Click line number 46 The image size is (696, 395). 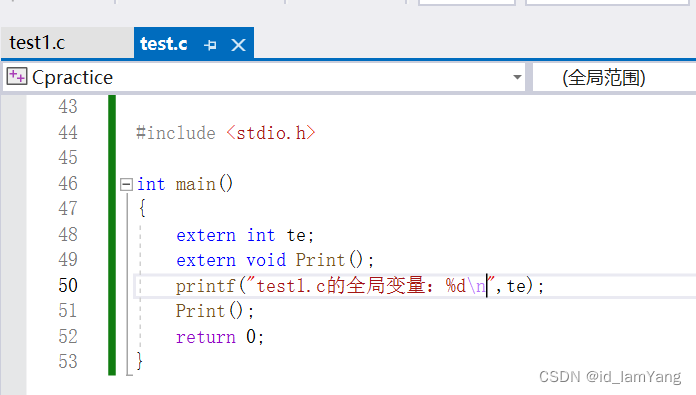pos(68,184)
